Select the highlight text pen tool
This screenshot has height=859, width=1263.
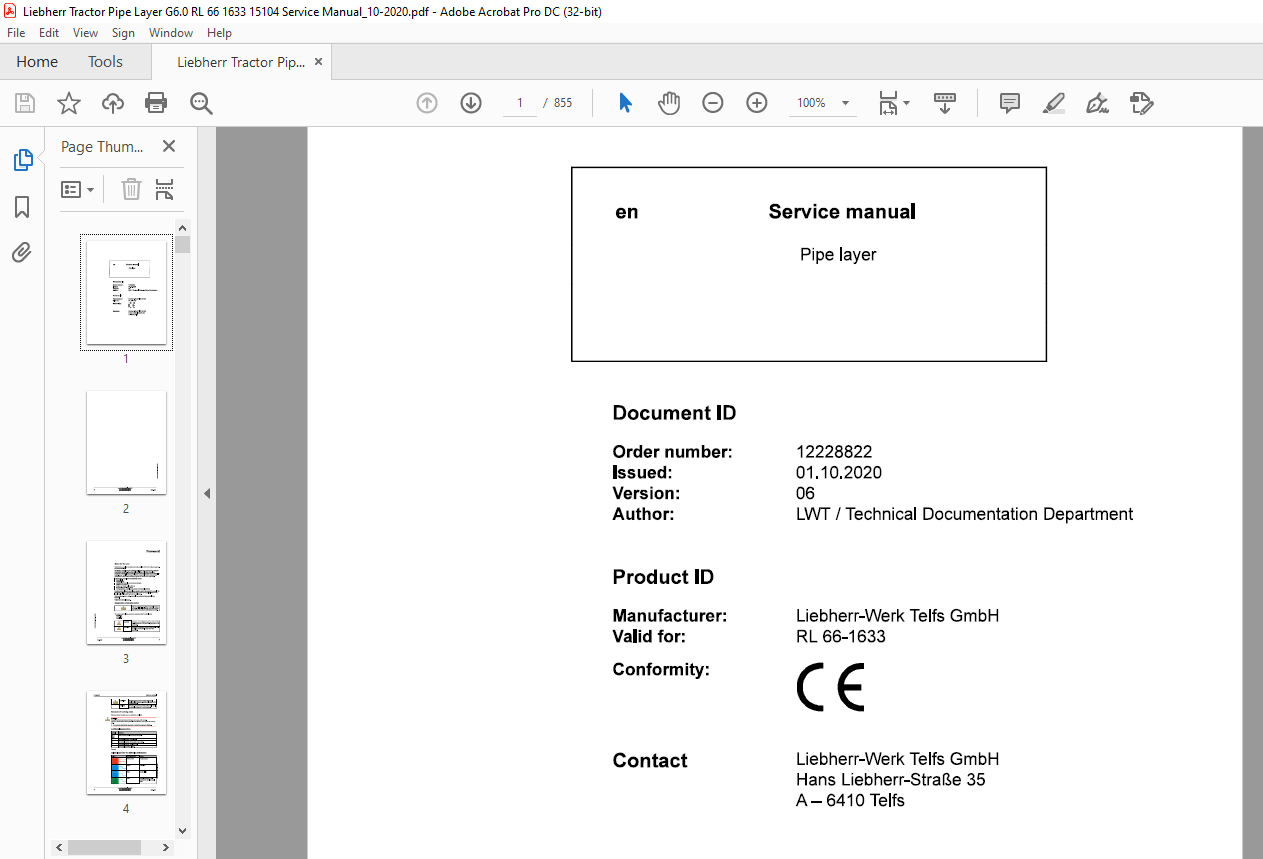(x=1054, y=103)
